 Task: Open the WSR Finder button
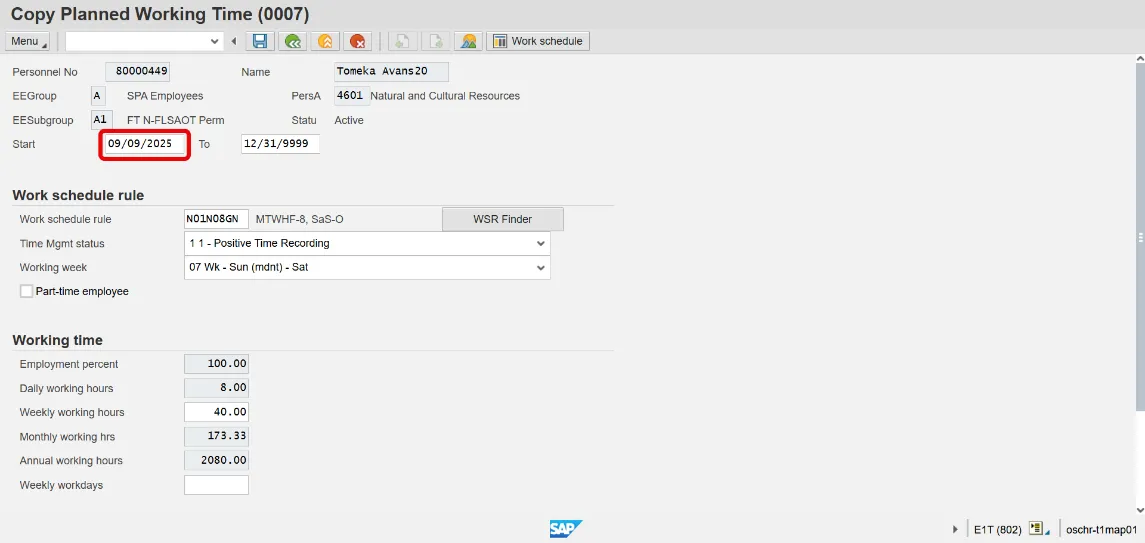point(502,219)
